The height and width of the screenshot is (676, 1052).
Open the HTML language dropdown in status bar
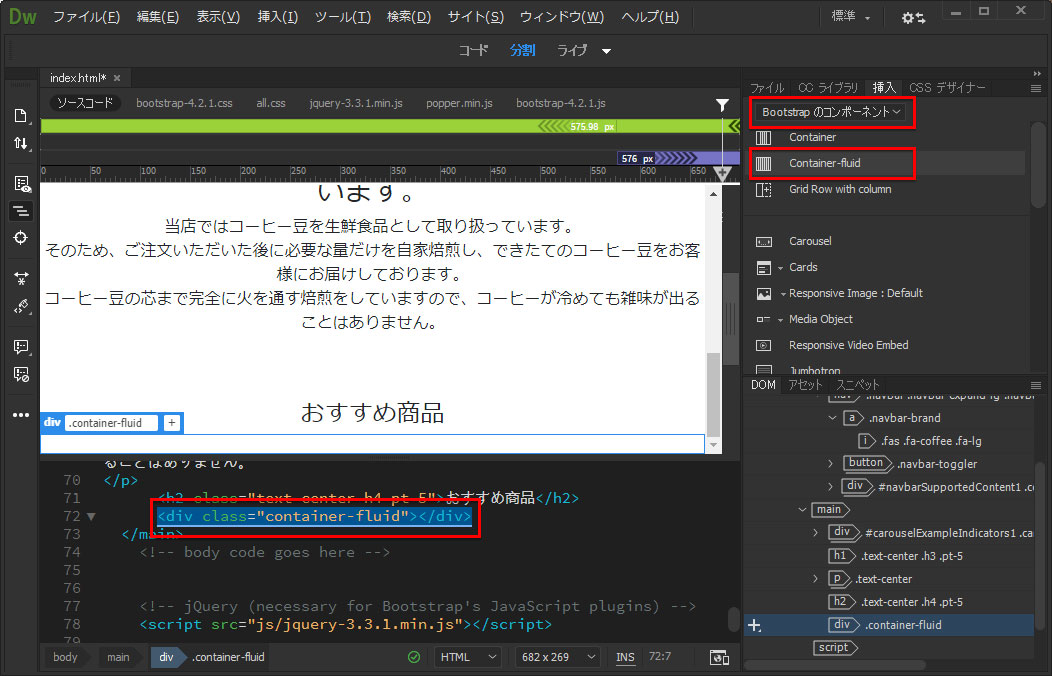[468, 657]
